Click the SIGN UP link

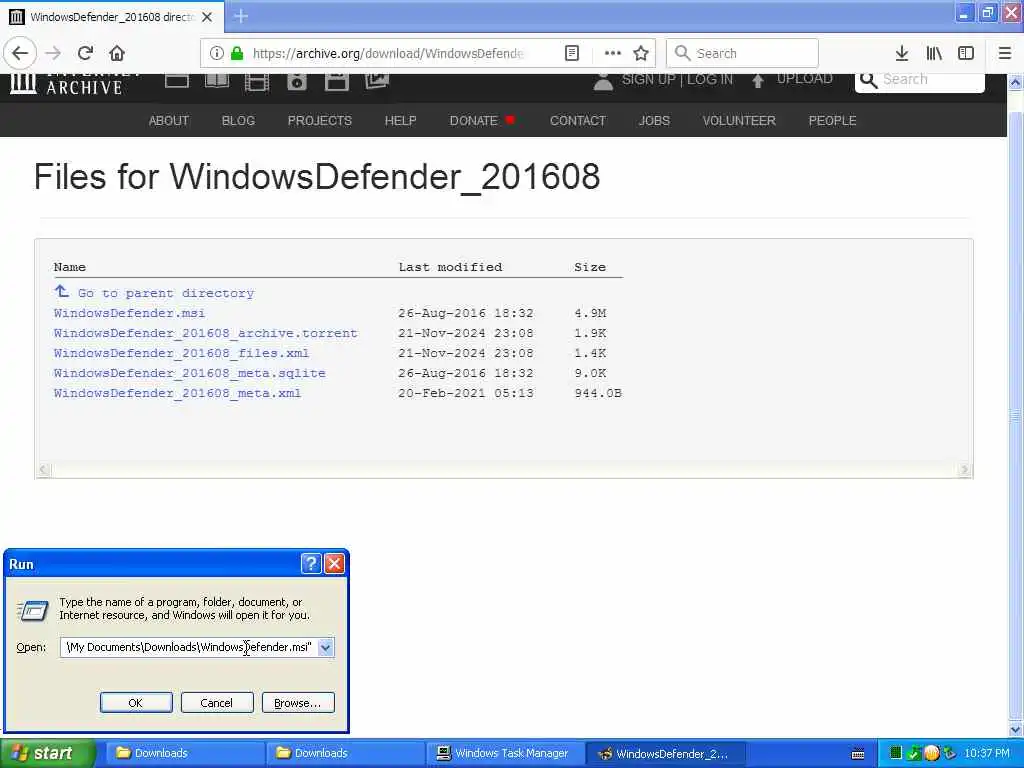[648, 80]
